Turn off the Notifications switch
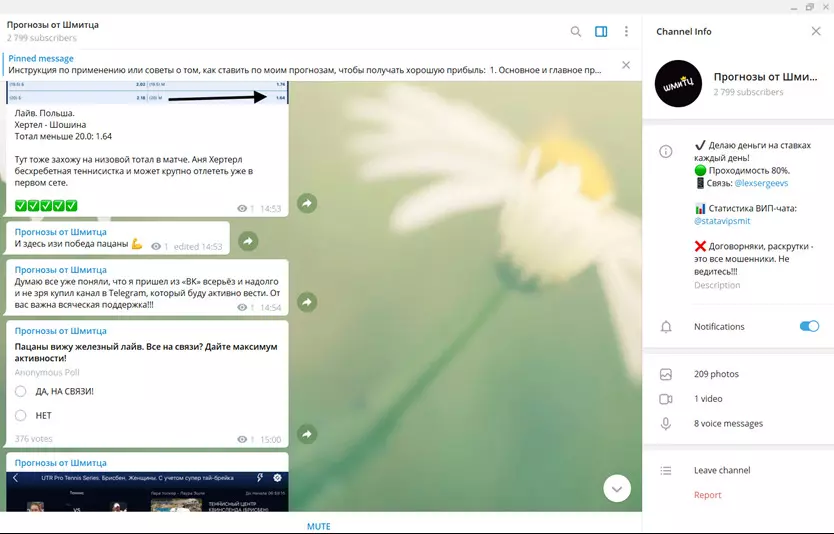 pos(809,326)
